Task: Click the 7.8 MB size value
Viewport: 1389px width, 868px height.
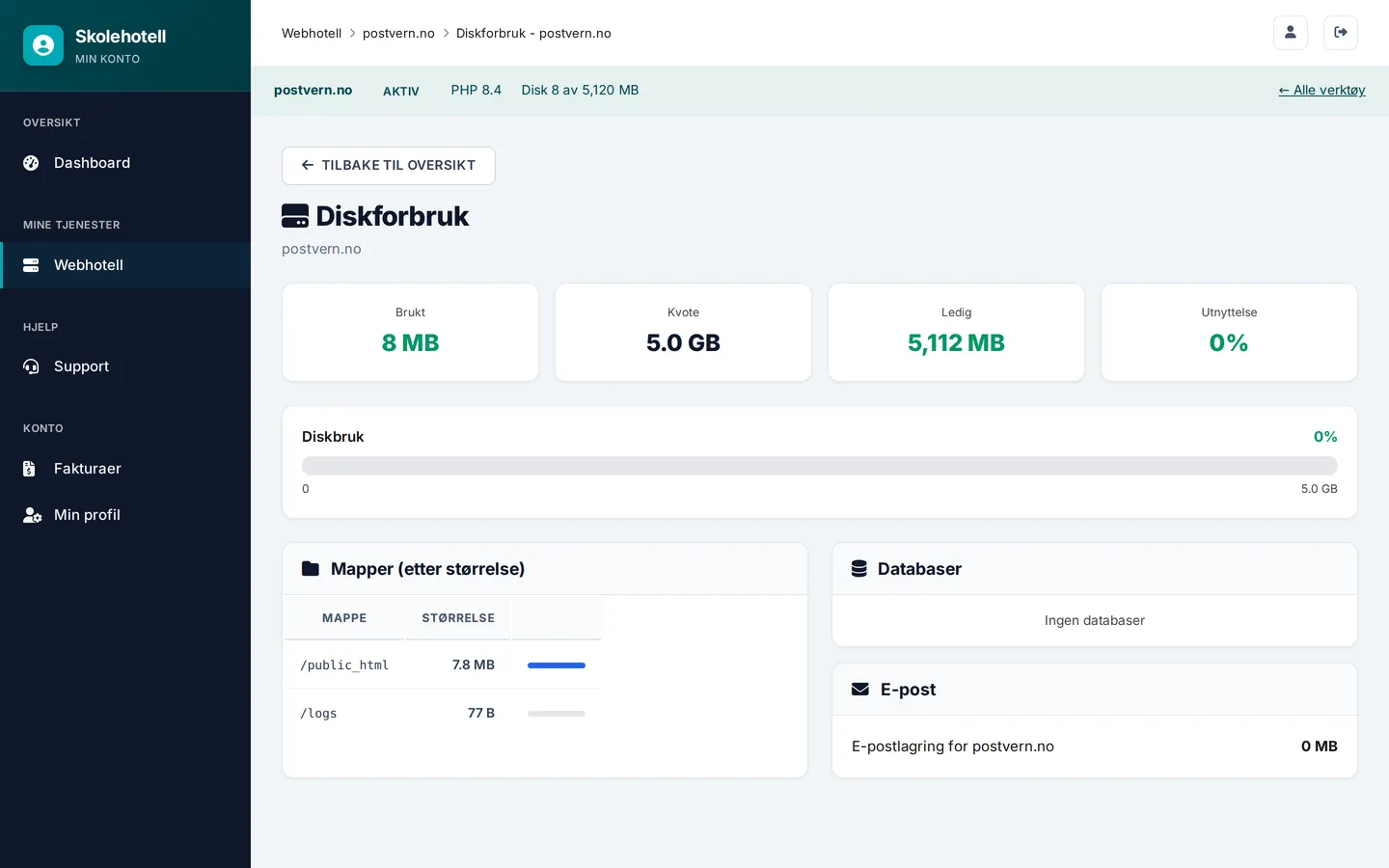Action: [474, 665]
